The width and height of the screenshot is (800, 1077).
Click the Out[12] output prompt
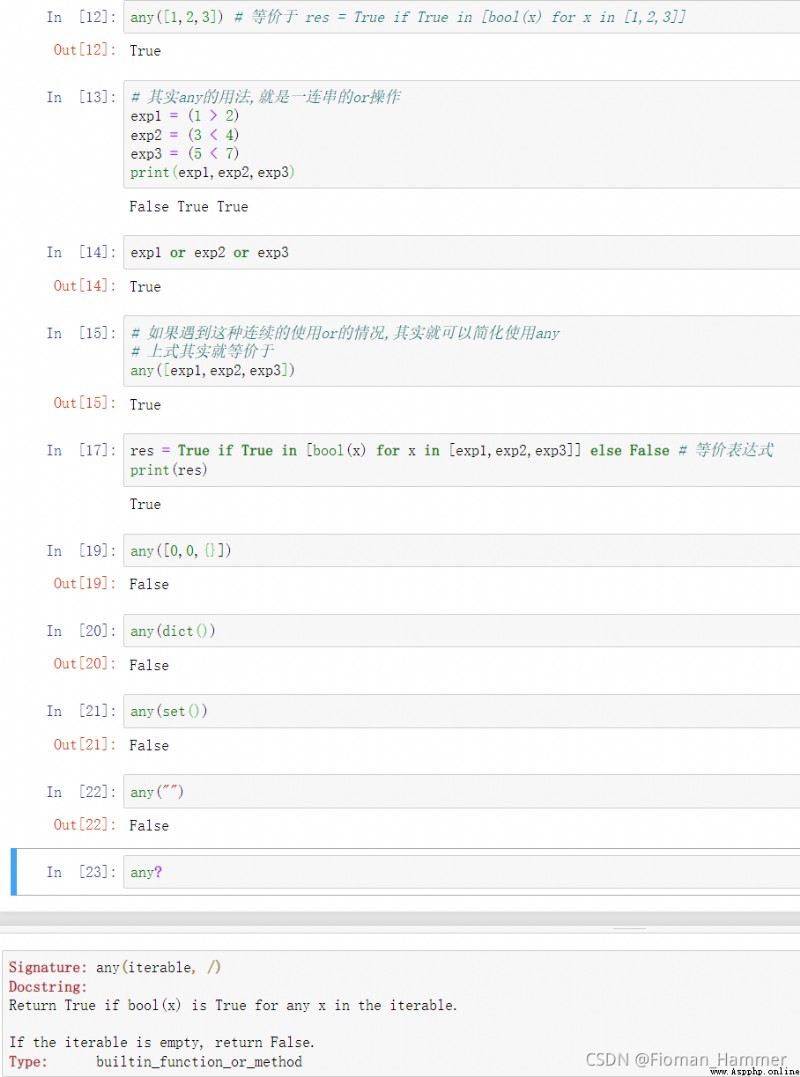[85, 50]
